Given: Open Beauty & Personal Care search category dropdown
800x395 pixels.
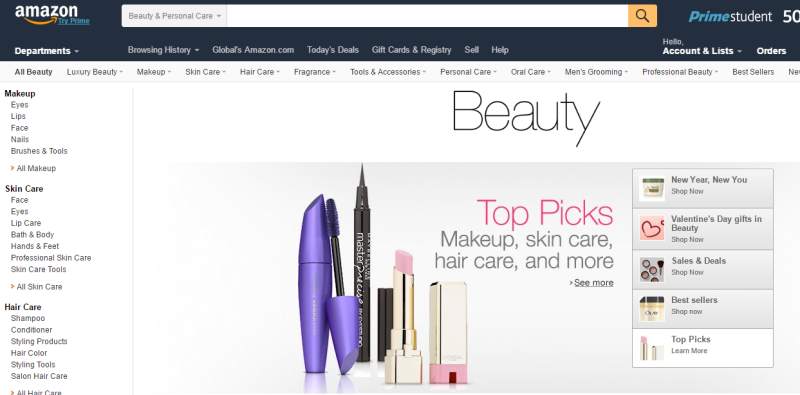Looking at the screenshot, I should pyautogui.click(x=174, y=16).
